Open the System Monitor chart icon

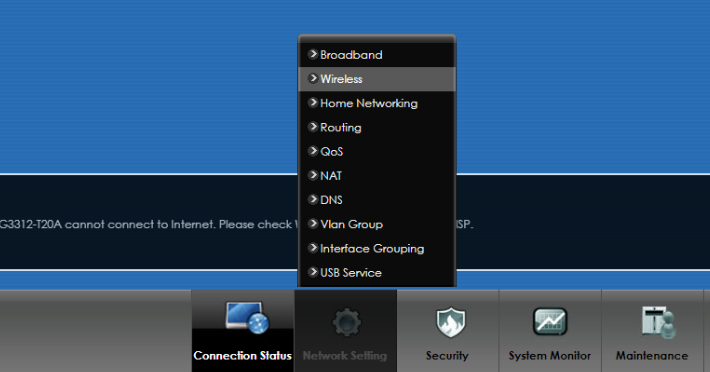point(550,321)
